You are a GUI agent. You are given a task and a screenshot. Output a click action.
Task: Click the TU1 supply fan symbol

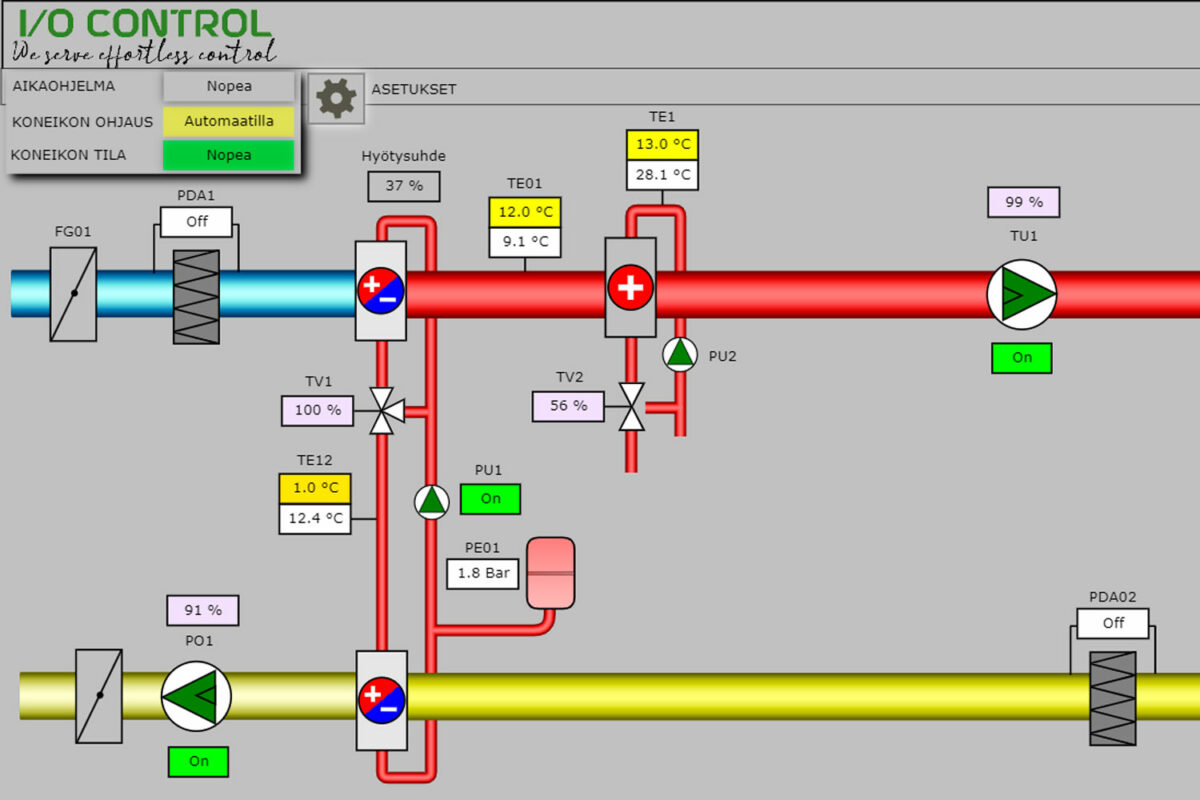click(x=1021, y=294)
